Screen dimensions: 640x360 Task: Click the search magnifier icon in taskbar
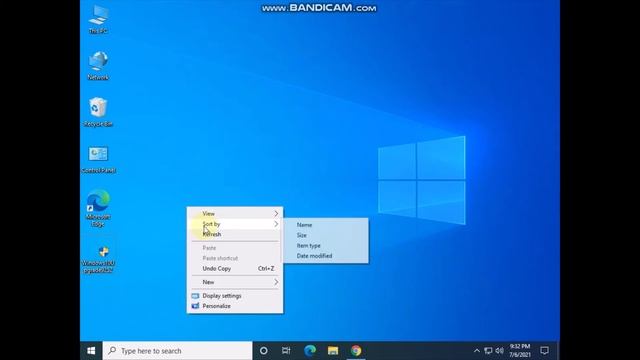[112, 351]
